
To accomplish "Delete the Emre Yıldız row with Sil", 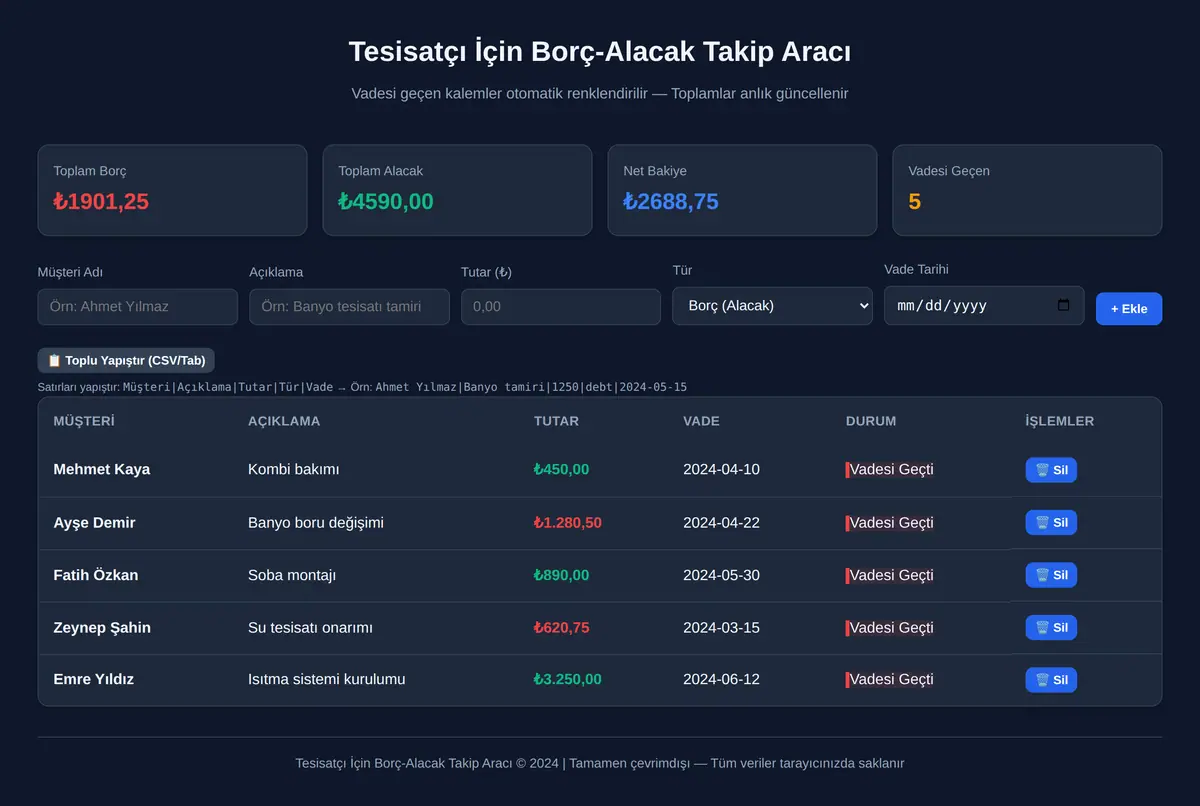I will coord(1051,680).
